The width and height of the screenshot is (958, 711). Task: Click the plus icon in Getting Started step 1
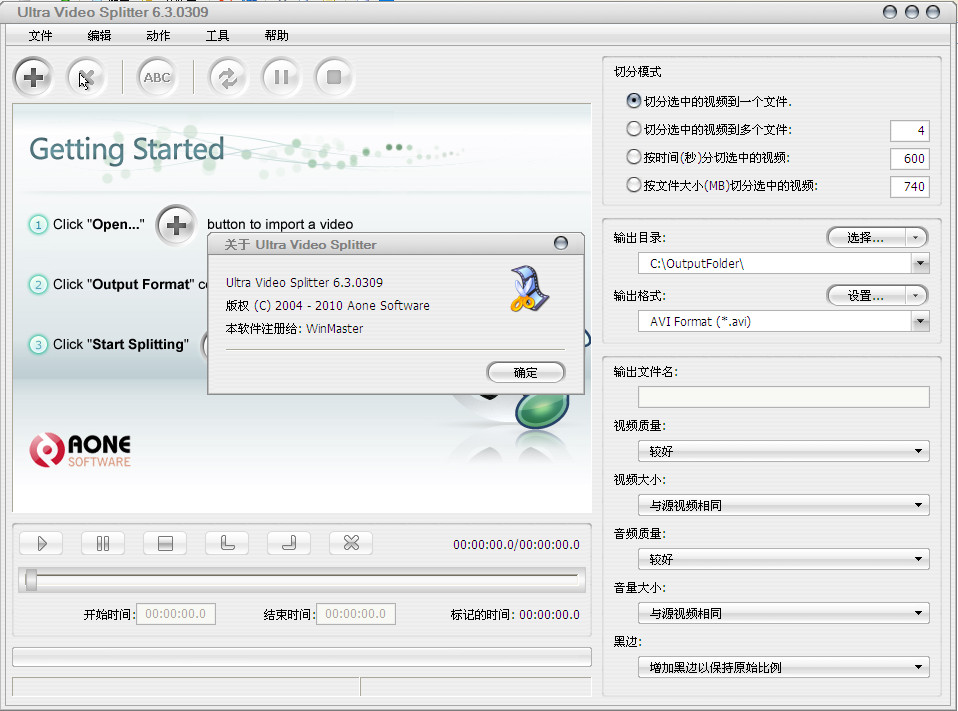[x=177, y=225]
